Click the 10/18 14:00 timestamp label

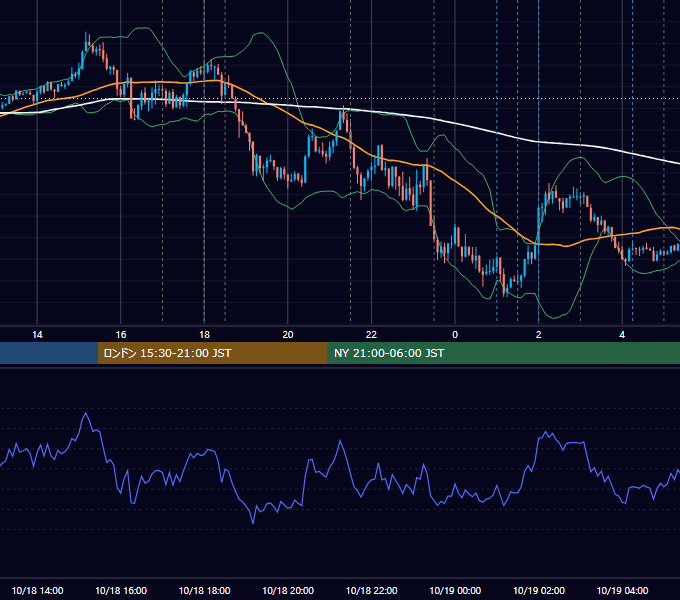(37, 590)
